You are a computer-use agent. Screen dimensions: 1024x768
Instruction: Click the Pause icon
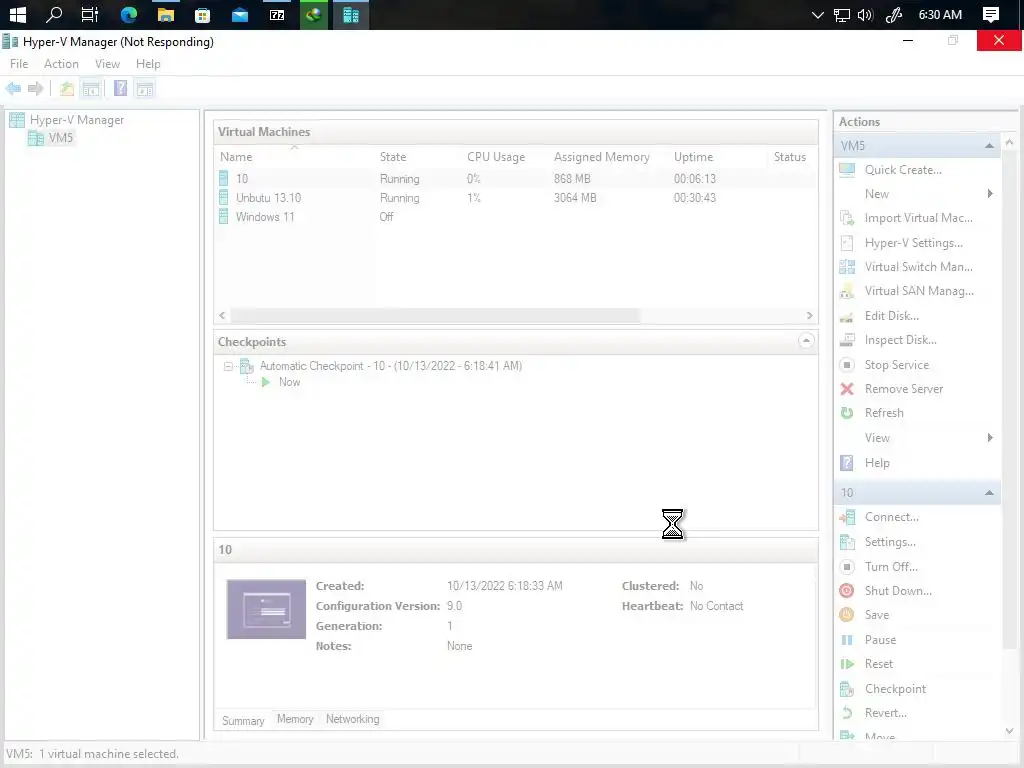847,640
